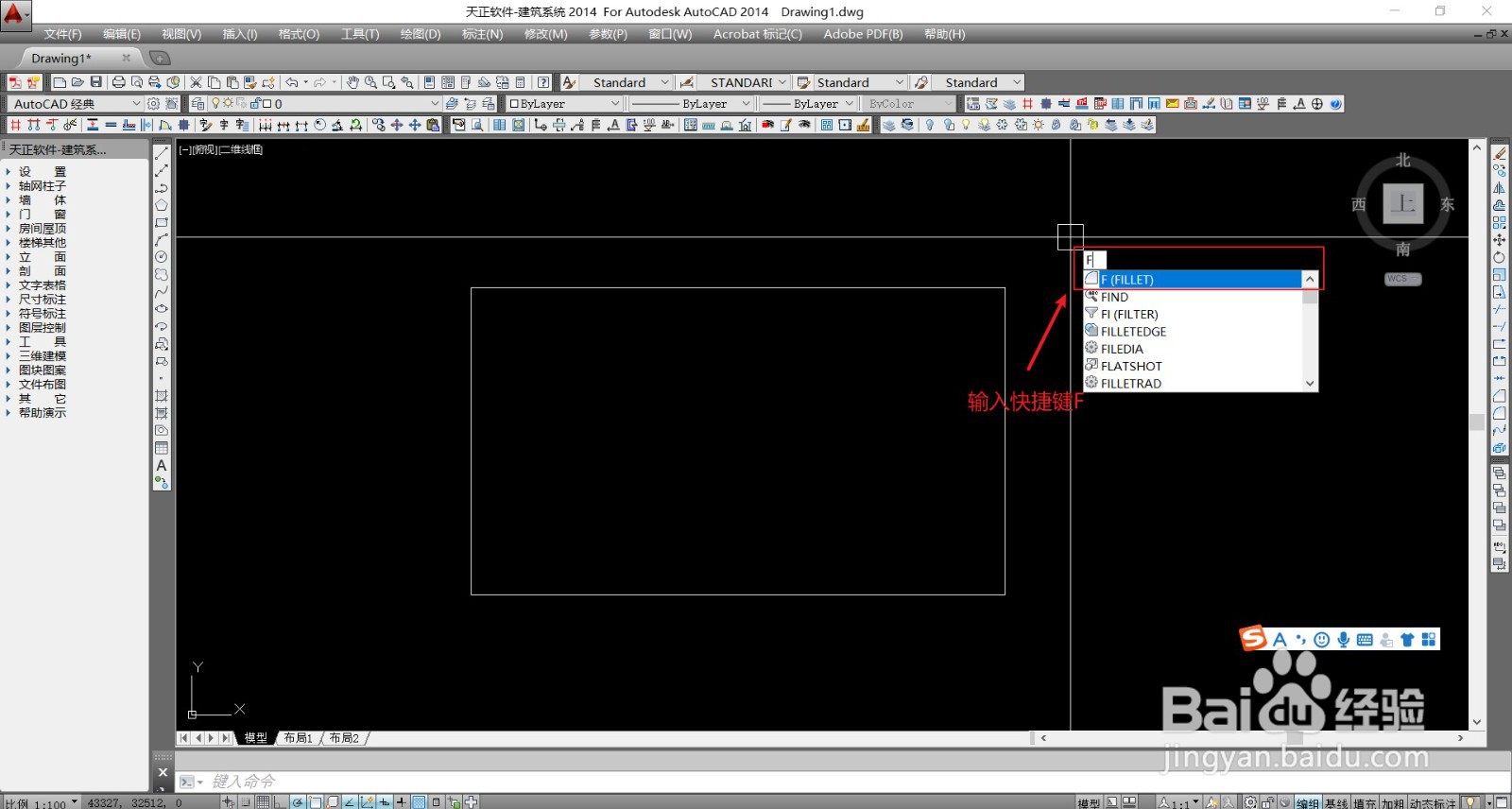Open the 修改(M) menu
1512x809 pixels.
546,34
